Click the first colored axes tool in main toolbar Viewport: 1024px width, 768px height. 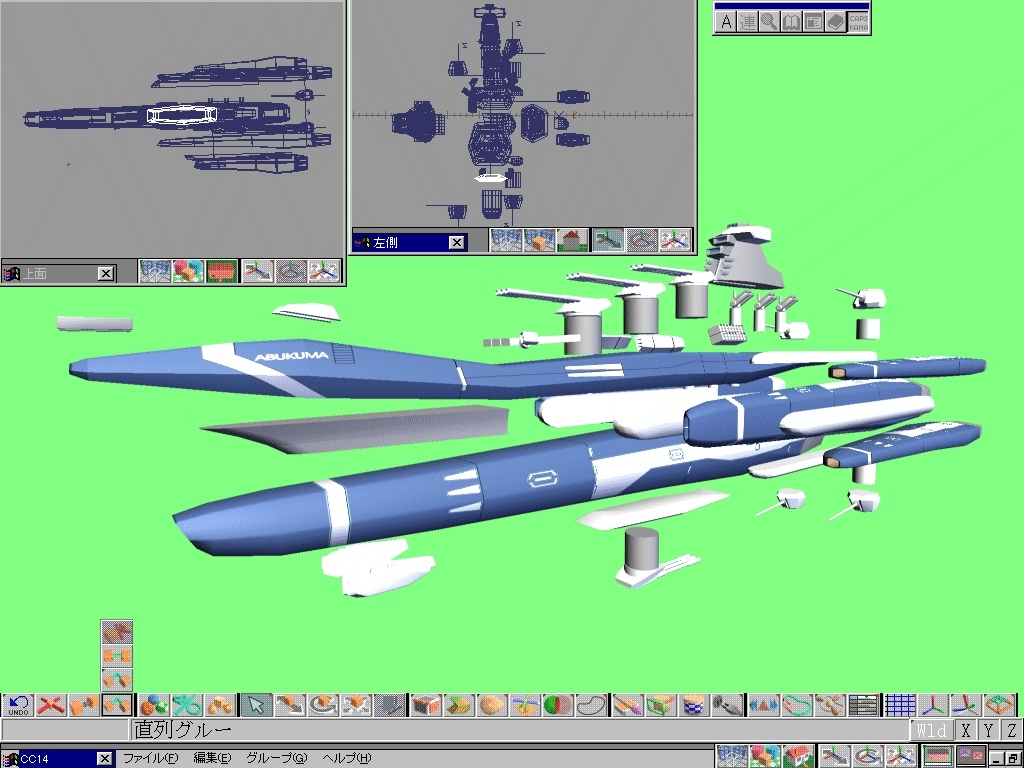(x=934, y=705)
